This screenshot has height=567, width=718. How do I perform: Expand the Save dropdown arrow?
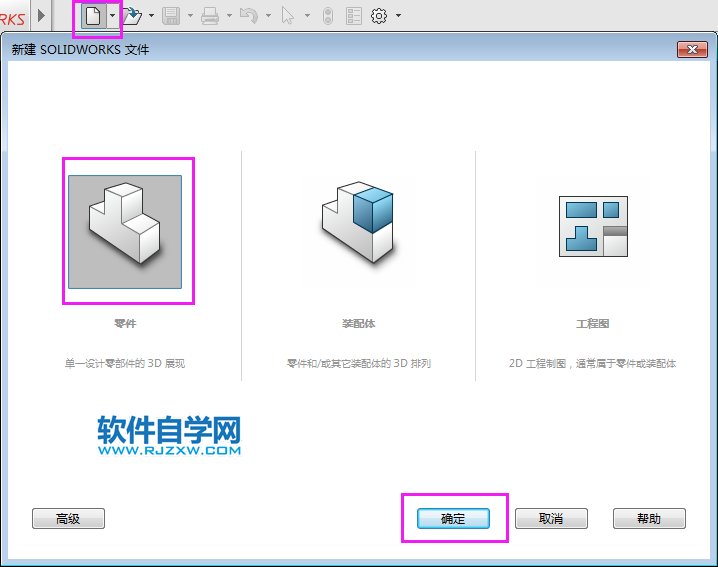point(190,16)
